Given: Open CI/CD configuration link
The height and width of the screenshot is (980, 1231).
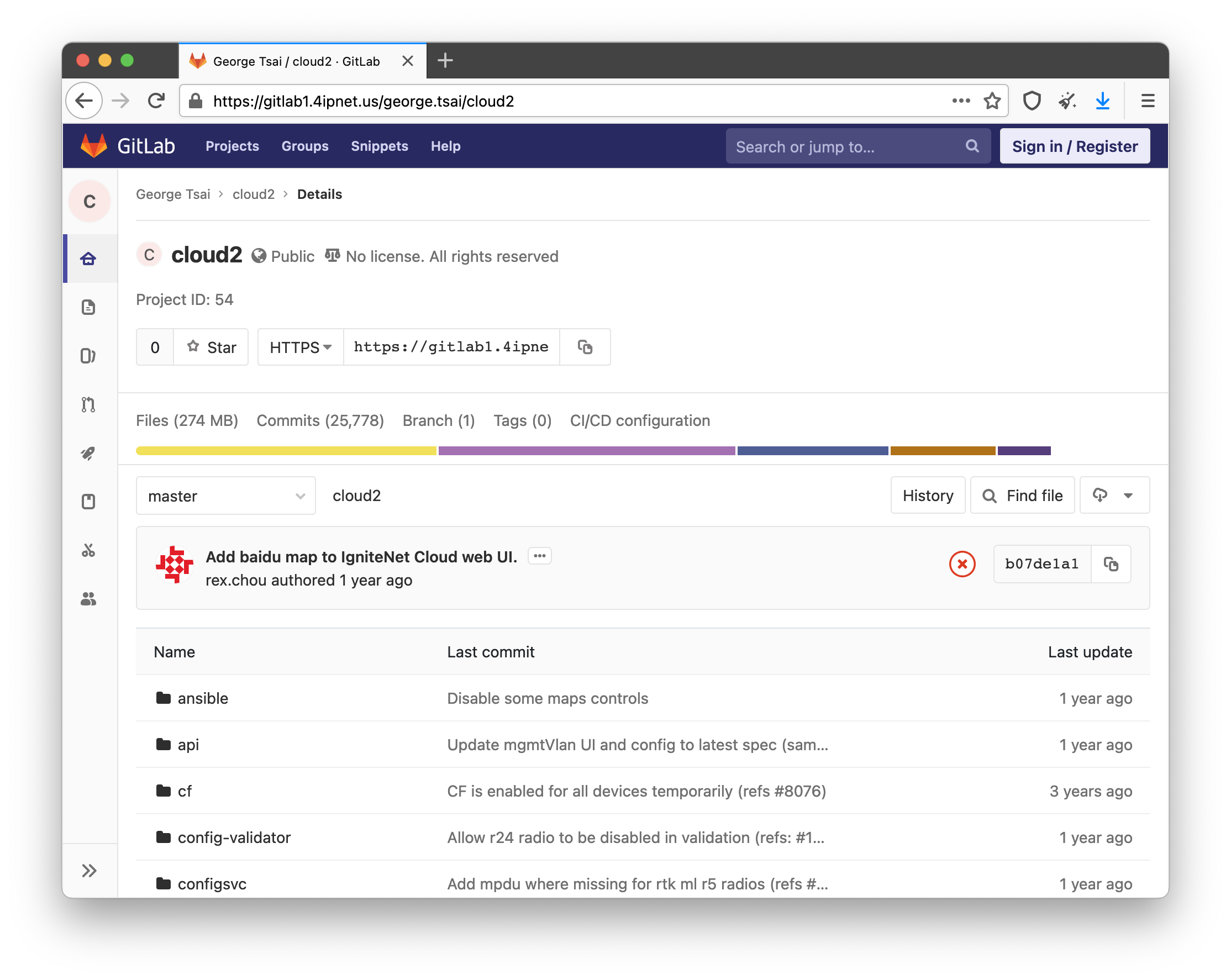Looking at the screenshot, I should tap(640, 420).
